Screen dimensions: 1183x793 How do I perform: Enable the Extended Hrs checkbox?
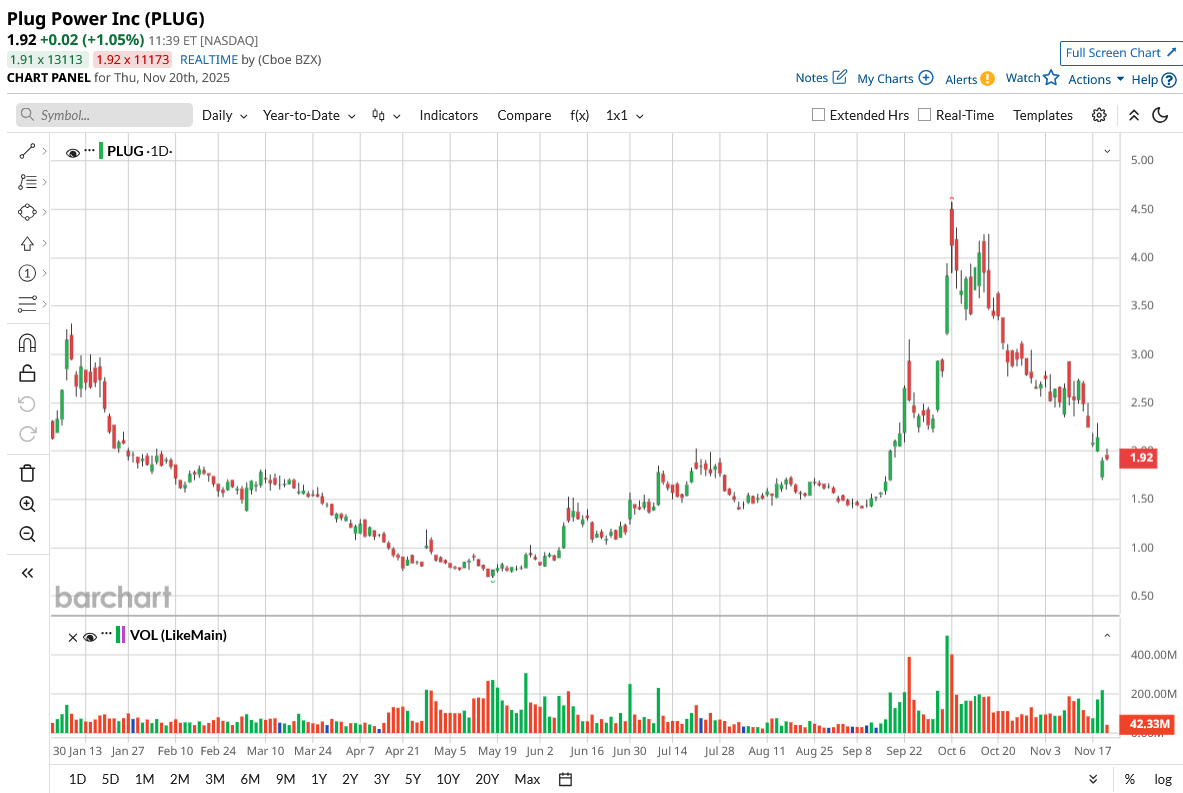pos(818,115)
